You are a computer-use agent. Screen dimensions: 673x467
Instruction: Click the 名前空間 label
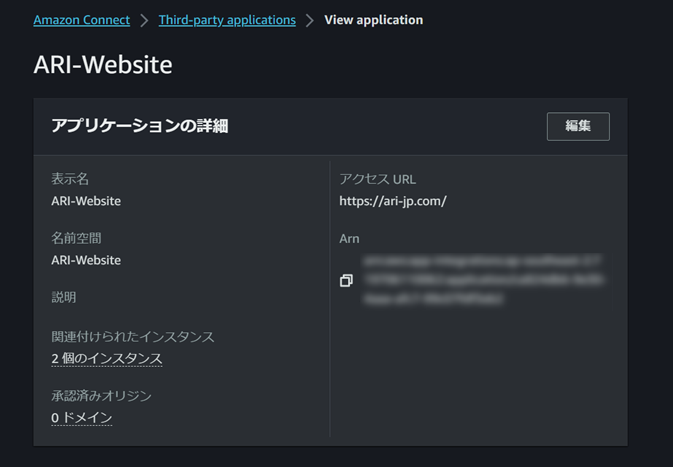coord(76,238)
